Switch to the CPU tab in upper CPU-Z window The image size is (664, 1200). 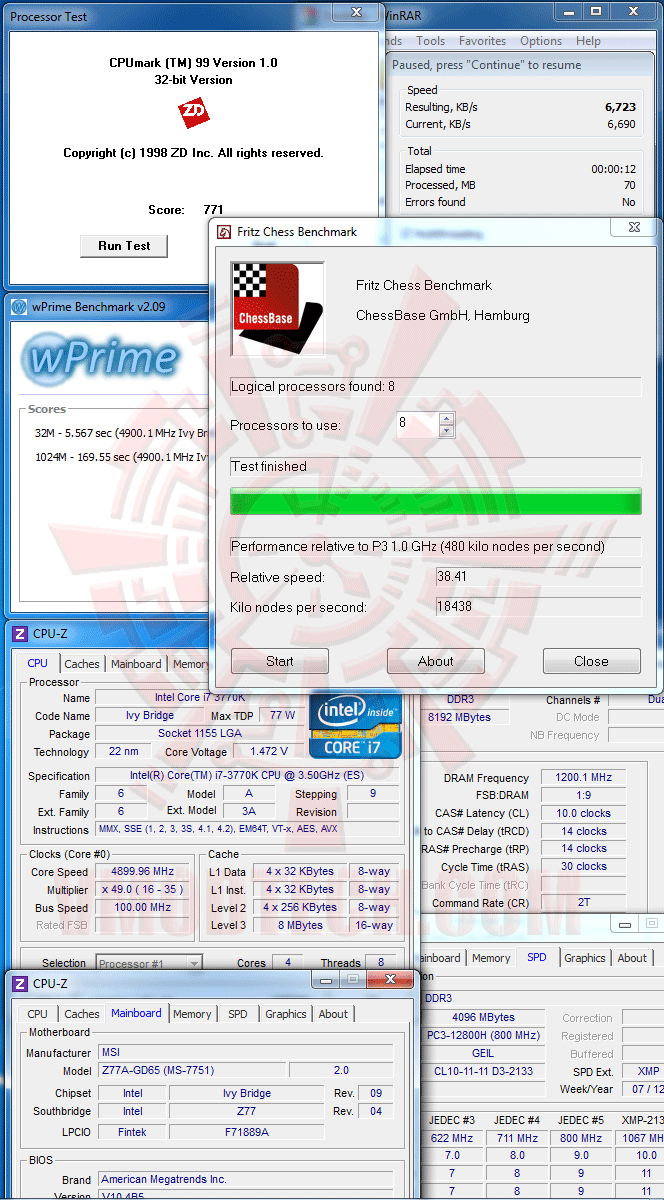pyautogui.click(x=38, y=663)
